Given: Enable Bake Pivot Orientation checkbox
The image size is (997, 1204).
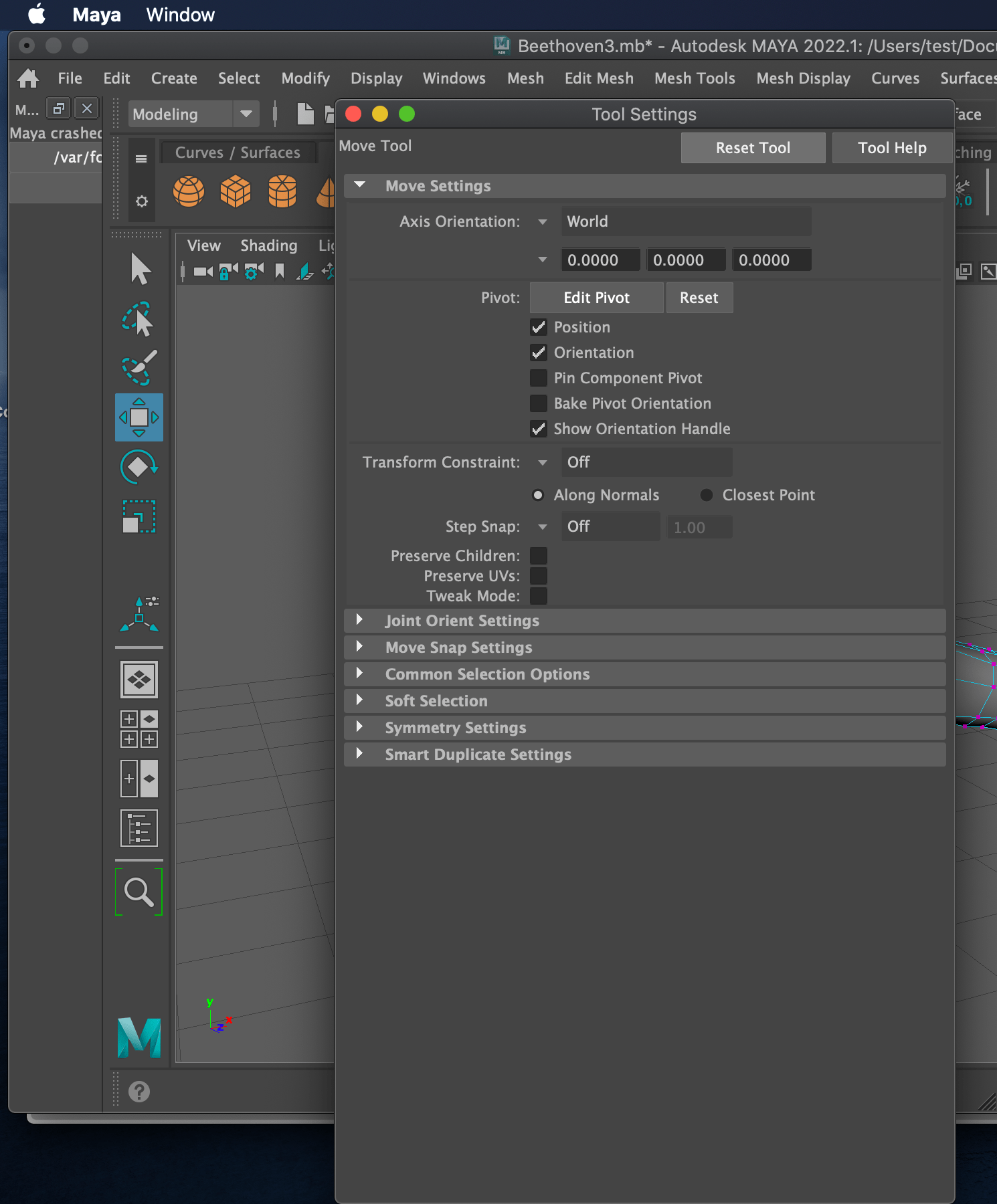Looking at the screenshot, I should [x=539, y=403].
